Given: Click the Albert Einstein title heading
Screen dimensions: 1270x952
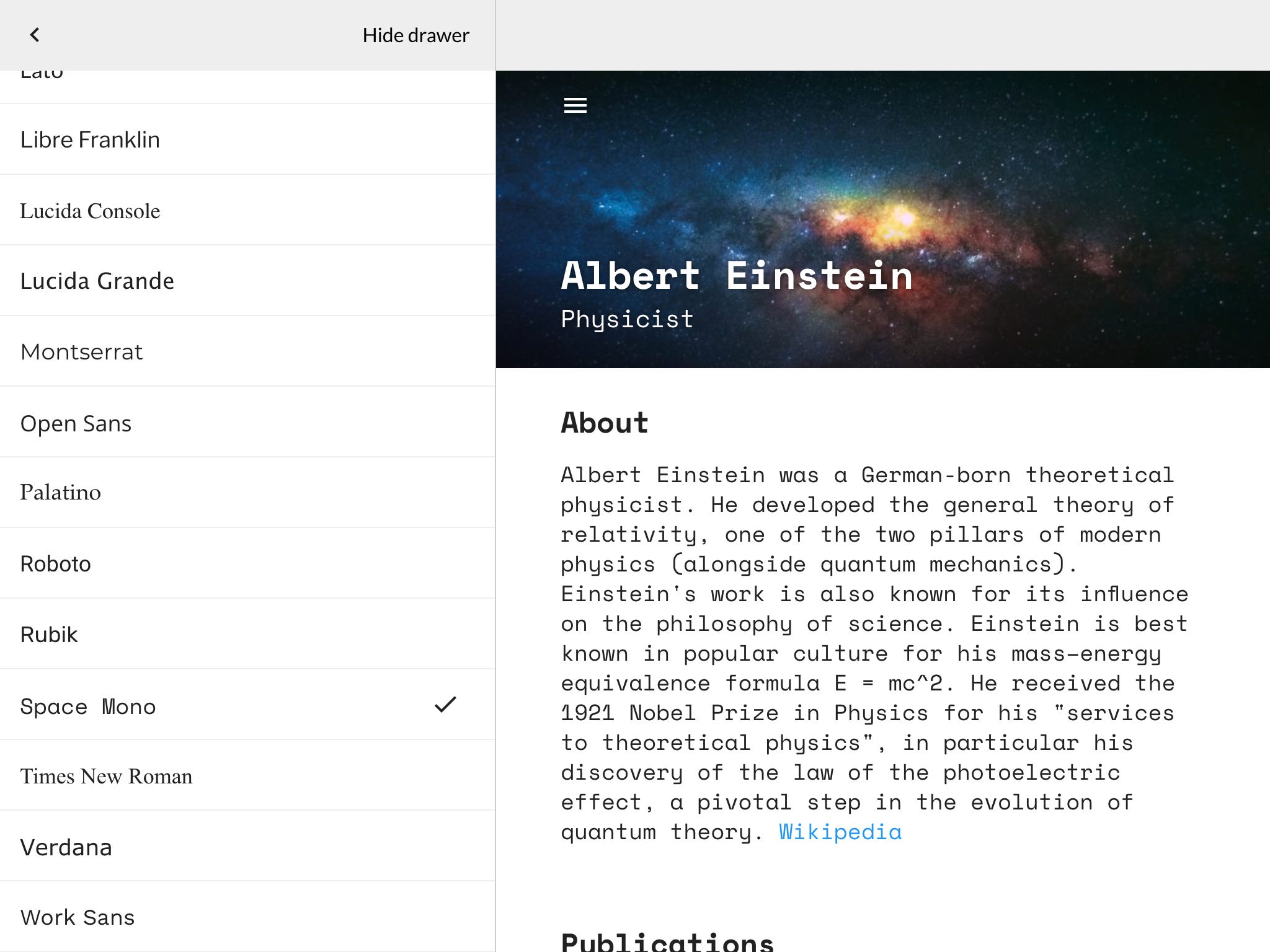Looking at the screenshot, I should click(736, 275).
